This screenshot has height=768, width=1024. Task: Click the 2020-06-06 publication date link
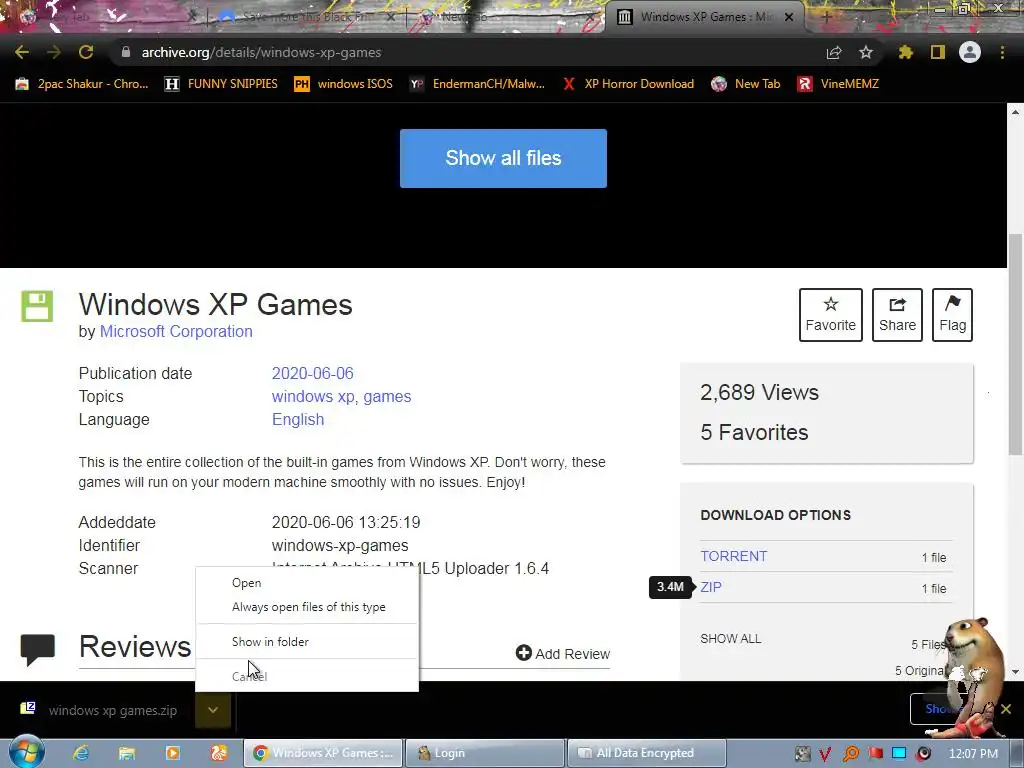pos(312,373)
